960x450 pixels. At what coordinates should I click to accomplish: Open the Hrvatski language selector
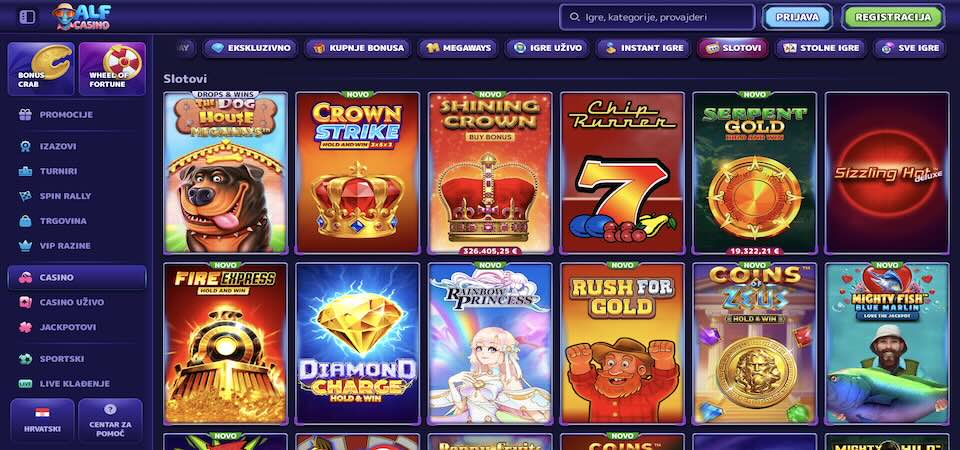42,420
